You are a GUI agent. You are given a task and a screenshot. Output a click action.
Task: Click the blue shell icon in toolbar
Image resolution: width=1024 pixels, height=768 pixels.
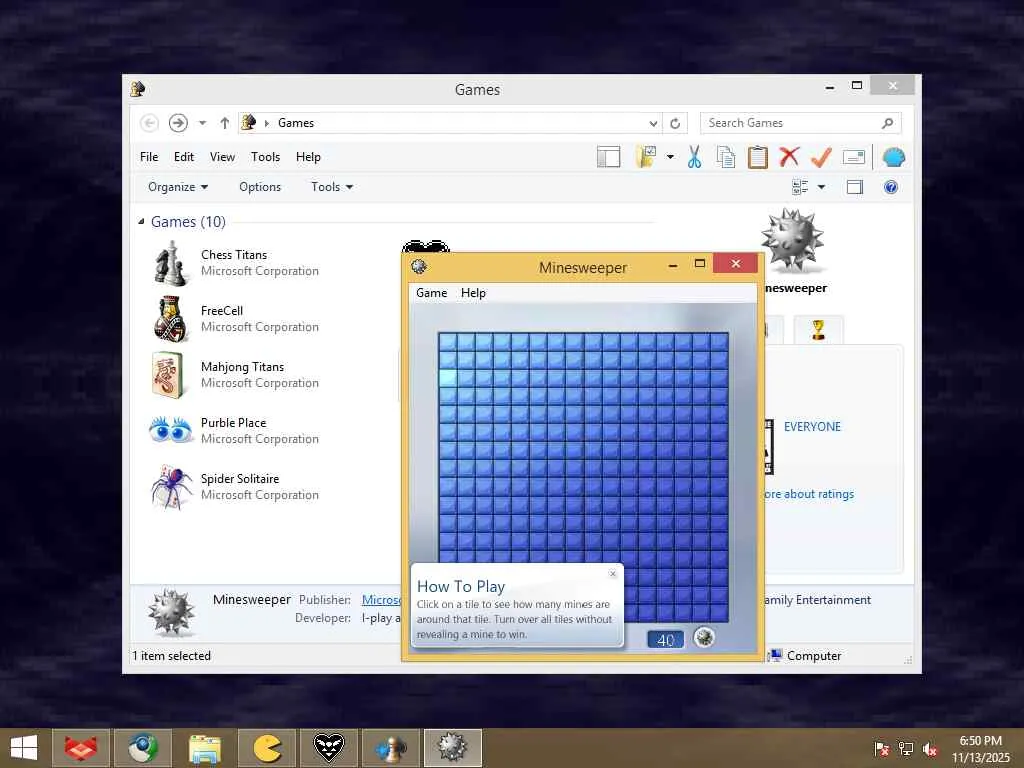pos(893,157)
